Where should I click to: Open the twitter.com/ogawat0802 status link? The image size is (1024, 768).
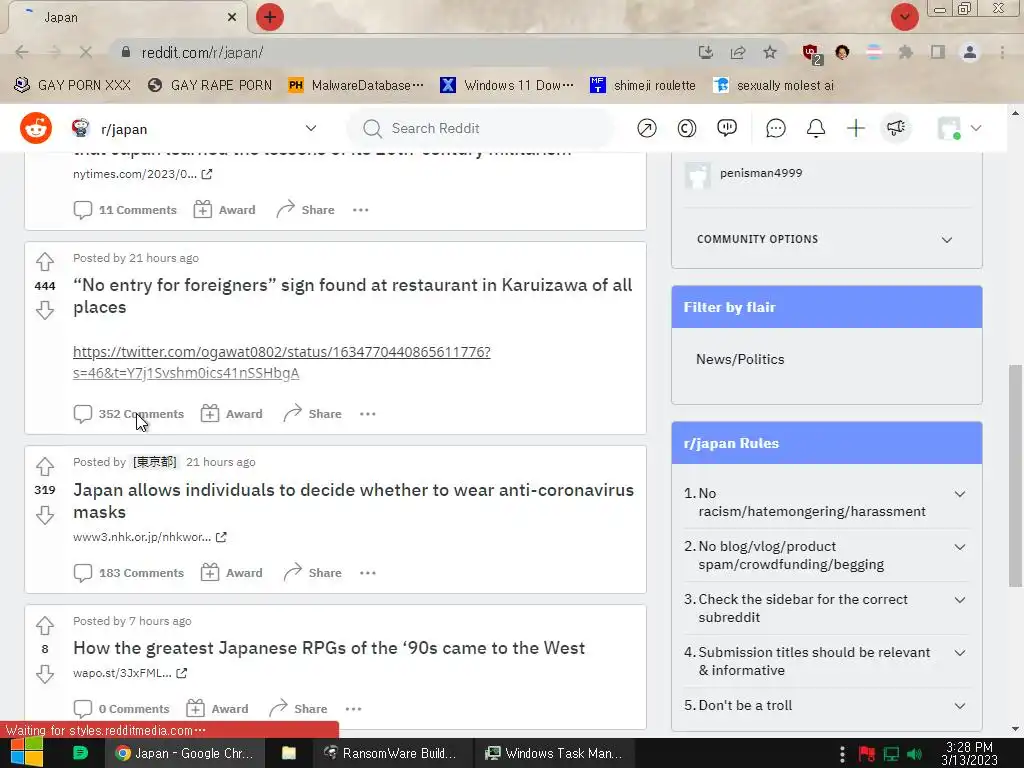(x=281, y=362)
